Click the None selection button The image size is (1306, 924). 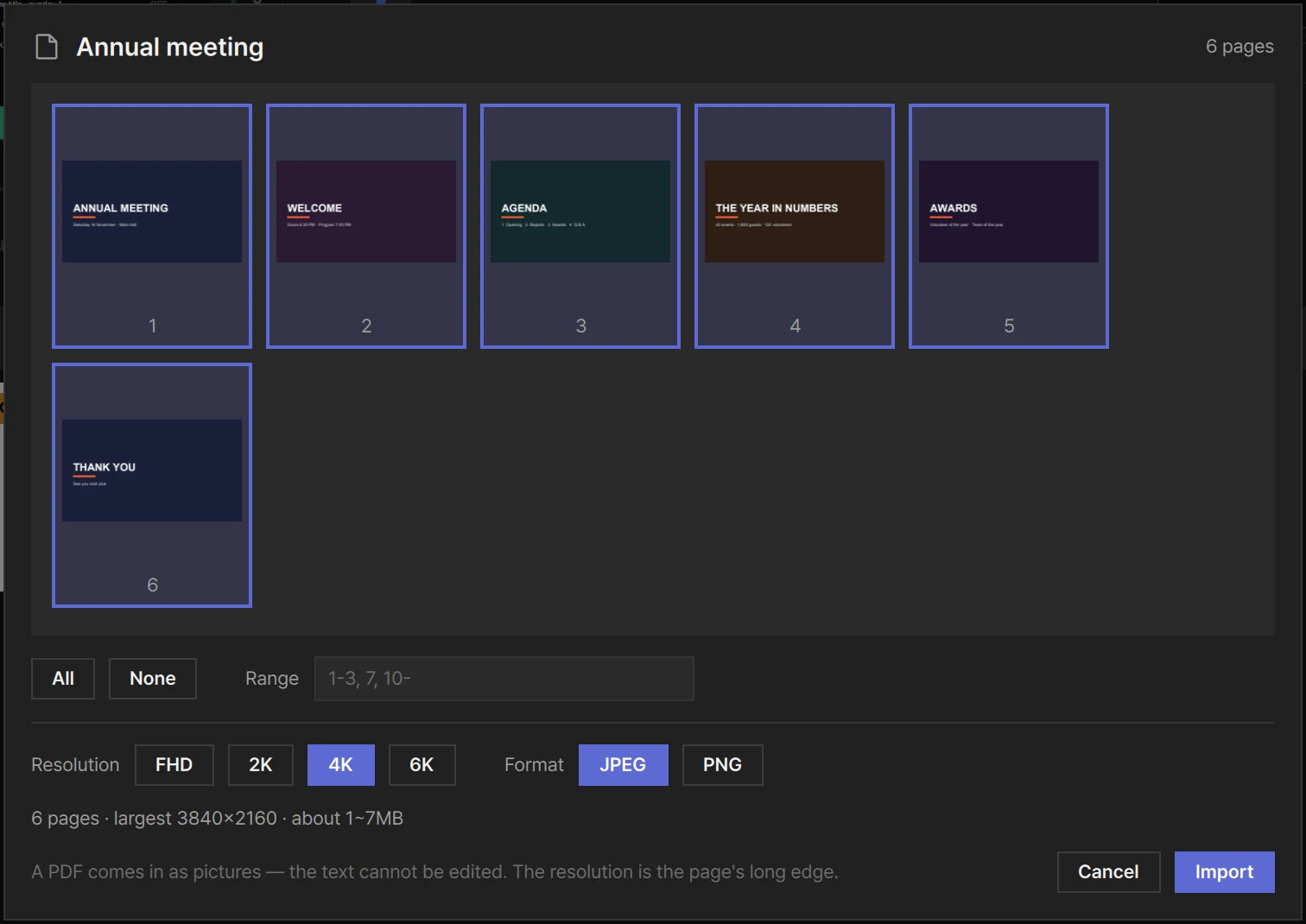click(153, 679)
